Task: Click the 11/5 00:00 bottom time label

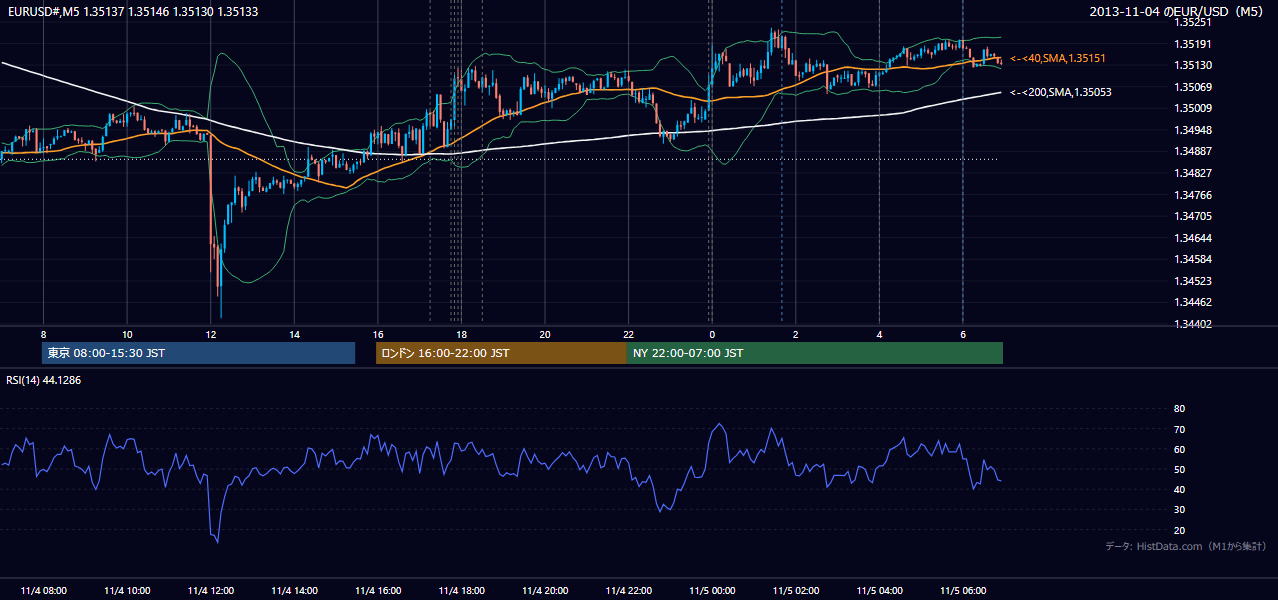Action: click(712, 591)
